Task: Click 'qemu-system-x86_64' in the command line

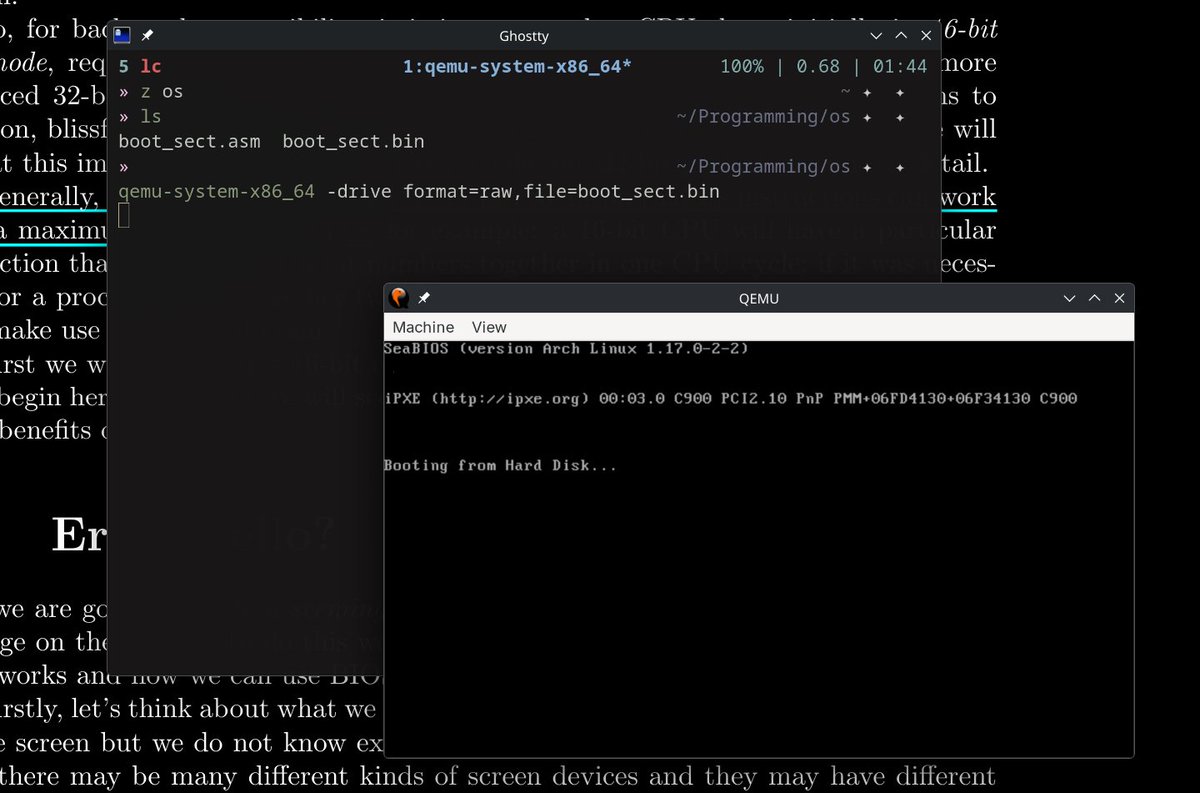Action: (x=217, y=191)
